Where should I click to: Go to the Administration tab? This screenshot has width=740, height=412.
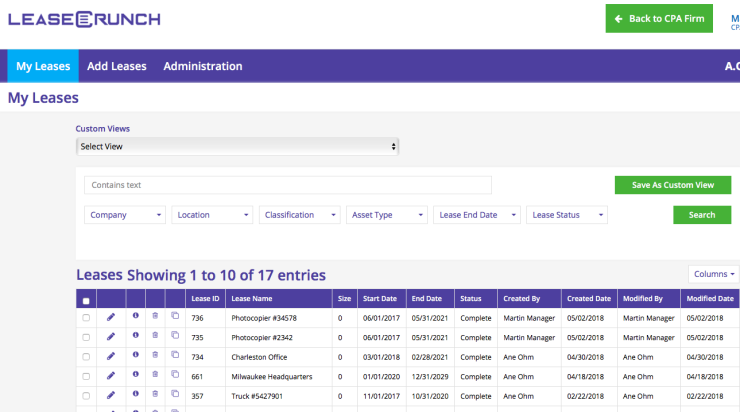point(203,66)
